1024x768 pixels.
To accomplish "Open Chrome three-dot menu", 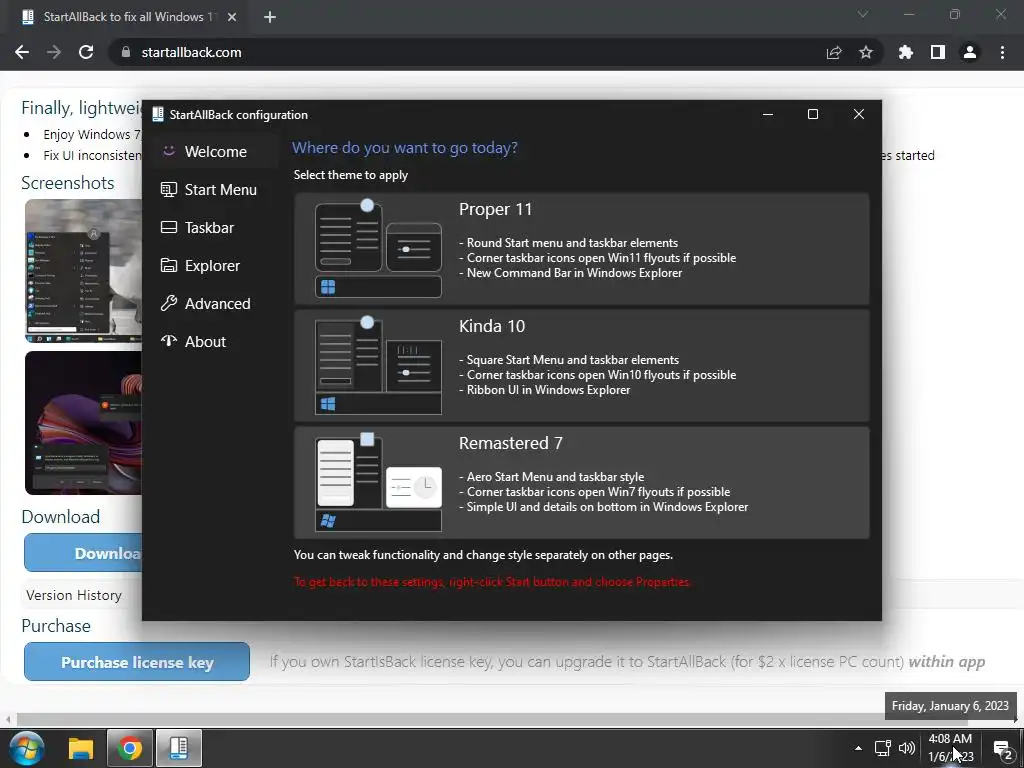I will pyautogui.click(x=1002, y=52).
